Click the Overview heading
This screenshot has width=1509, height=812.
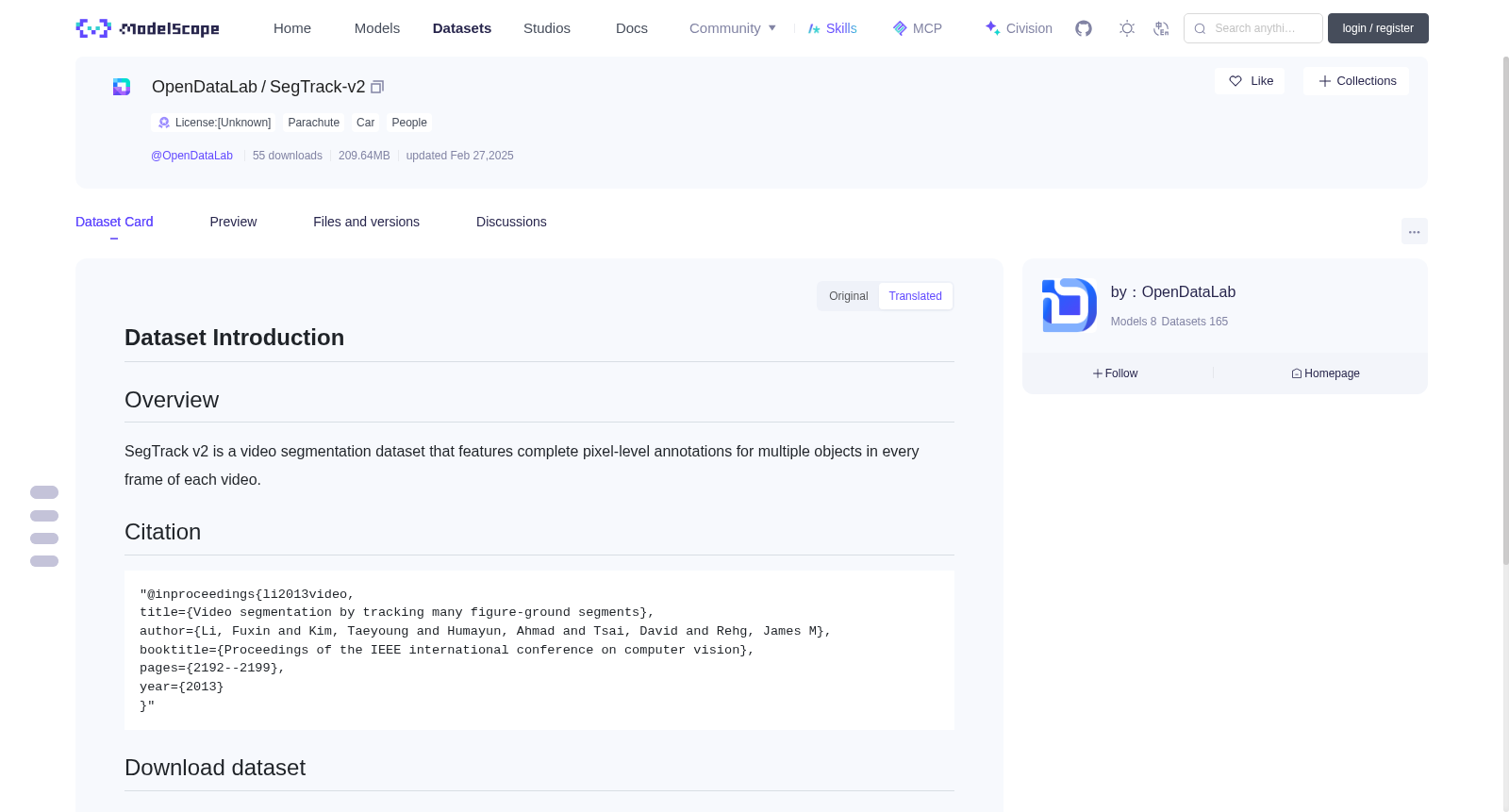[172, 400]
